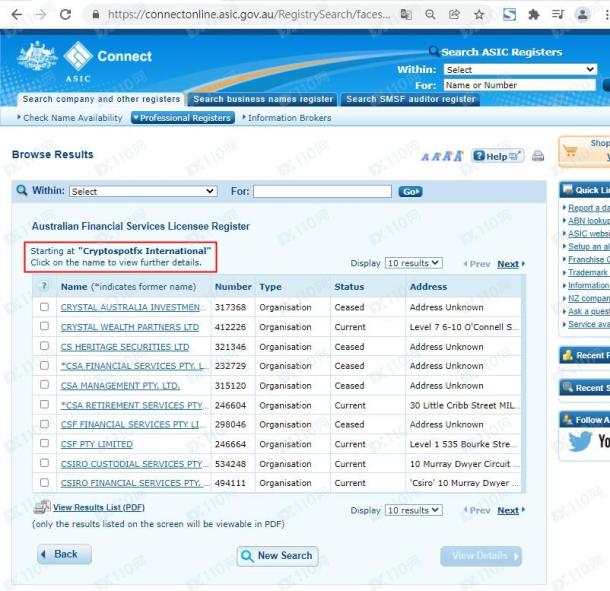Click the top Next page link
The height and width of the screenshot is (591, 610).
(508, 264)
